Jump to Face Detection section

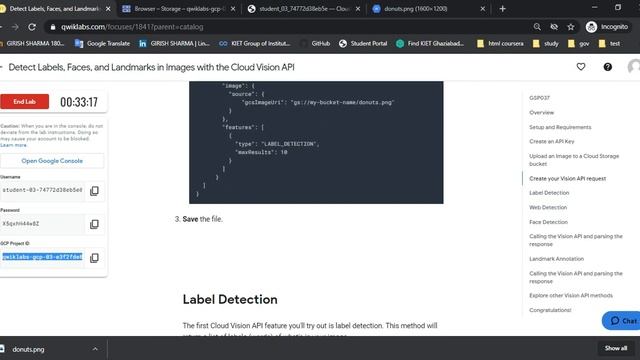point(548,222)
